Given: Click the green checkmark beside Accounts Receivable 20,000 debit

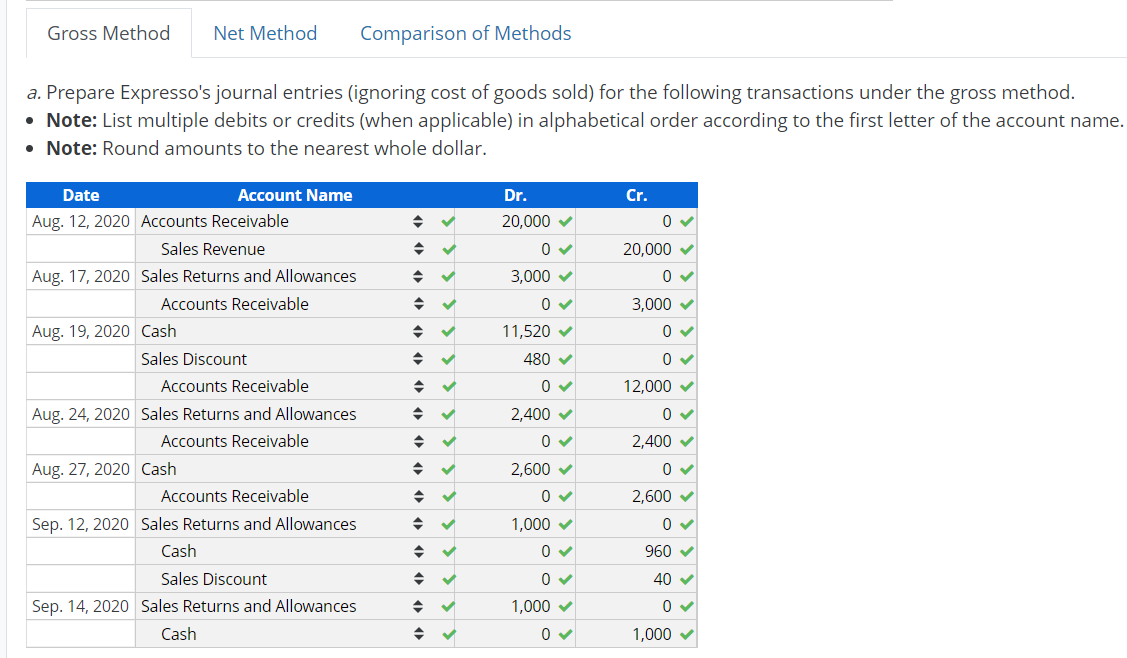Looking at the screenshot, I should pyautogui.click(x=567, y=221).
